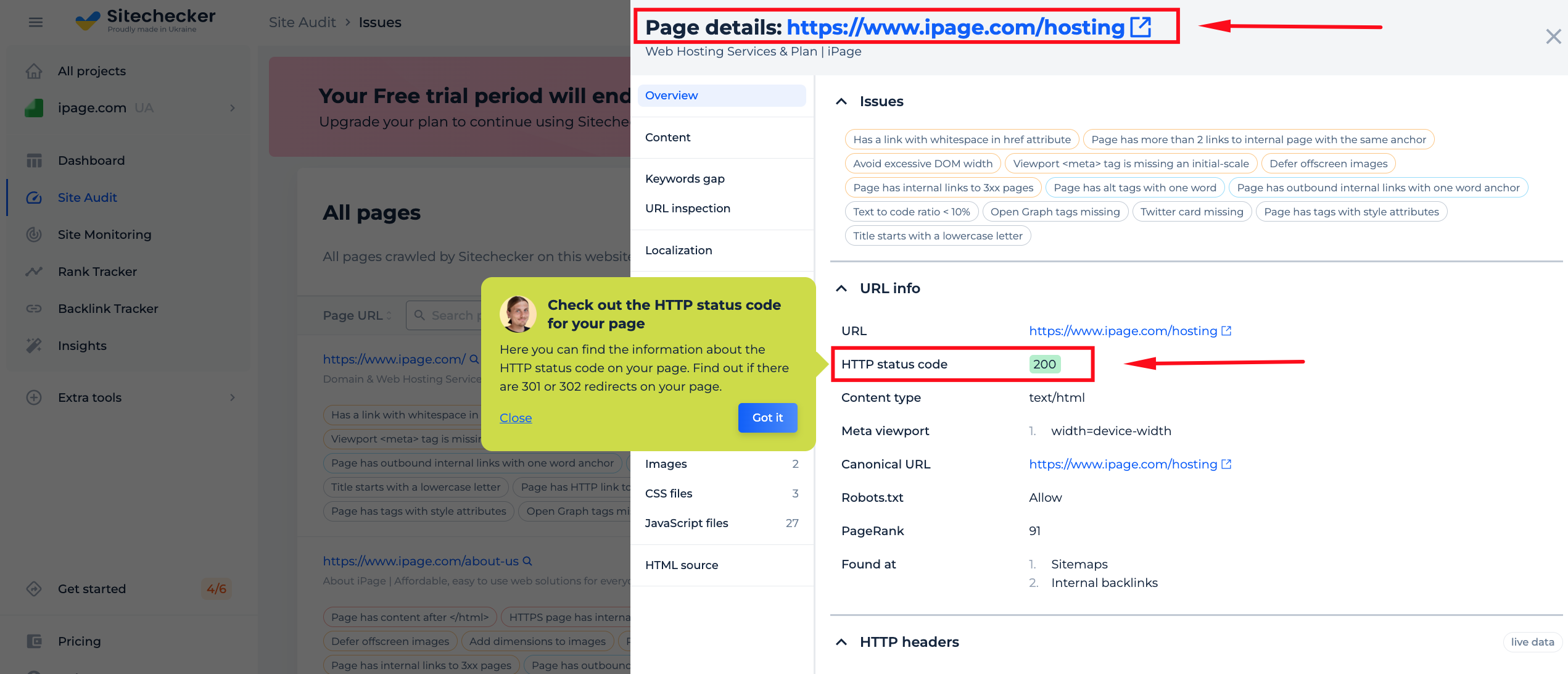This screenshot has height=674, width=1568.
Task: Click the Get started 4/6 progress badge
Action: pos(217,589)
